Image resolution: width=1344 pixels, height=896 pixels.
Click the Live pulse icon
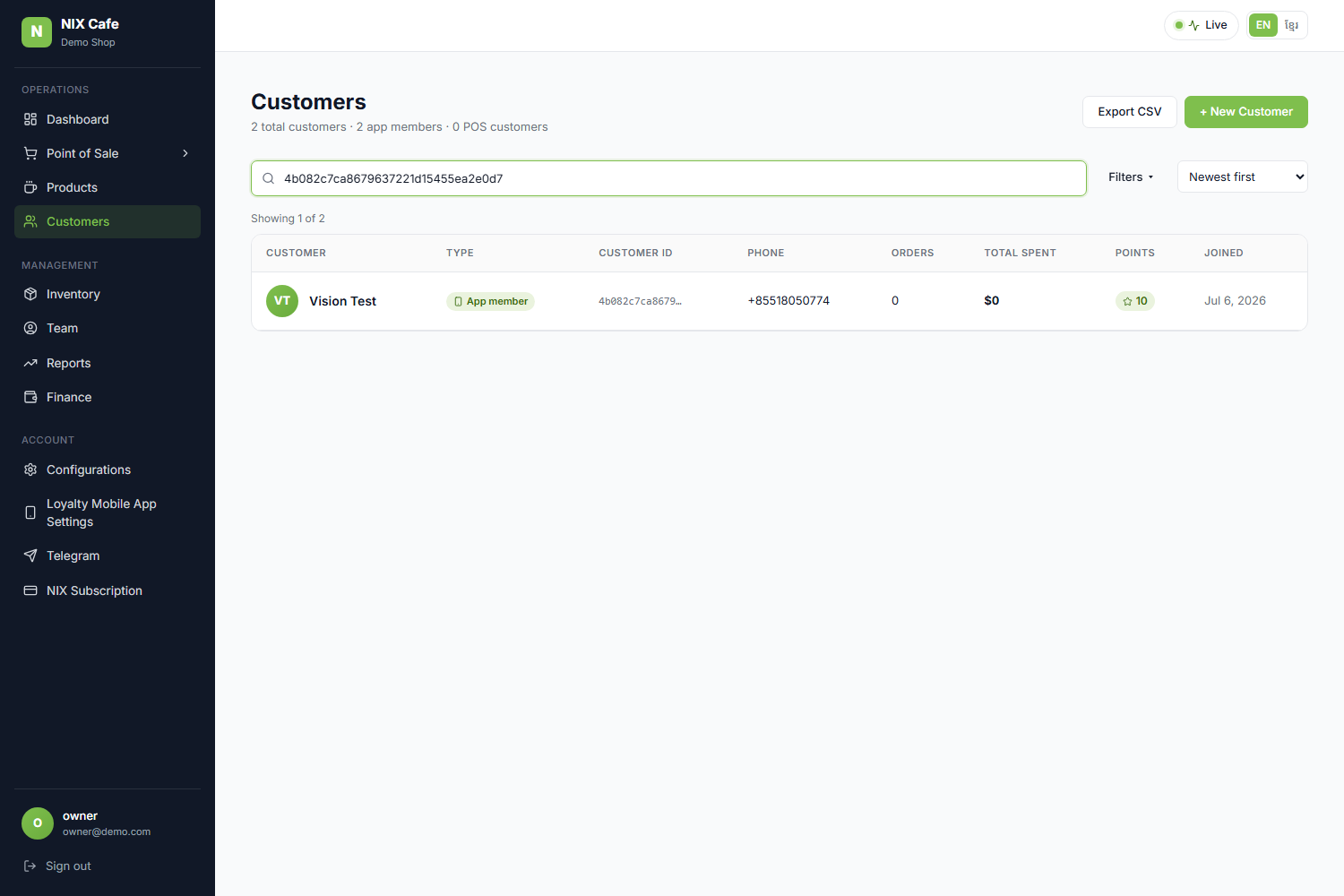pyautogui.click(x=1193, y=25)
